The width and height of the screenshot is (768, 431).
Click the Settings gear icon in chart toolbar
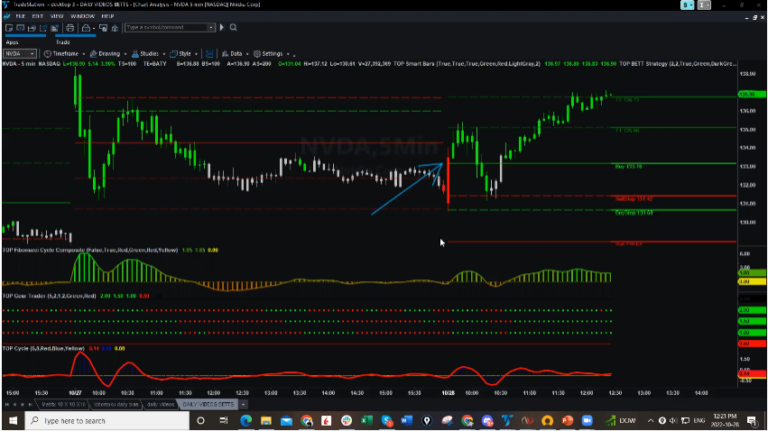pos(255,53)
